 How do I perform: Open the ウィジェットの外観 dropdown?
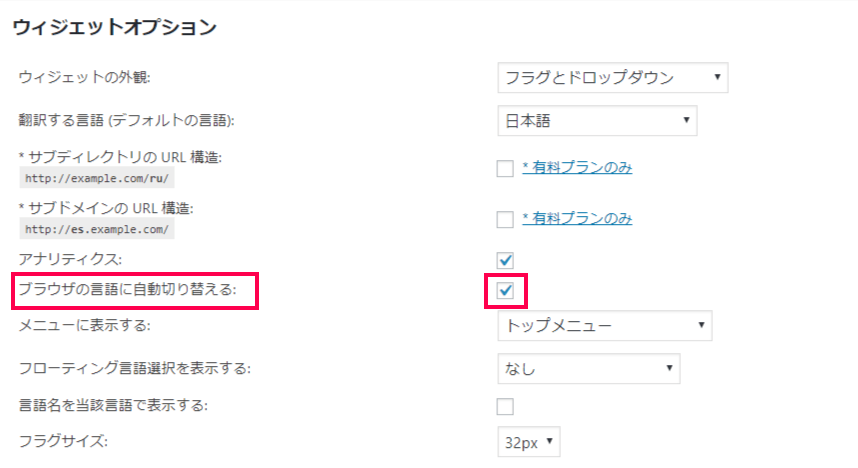[612, 78]
